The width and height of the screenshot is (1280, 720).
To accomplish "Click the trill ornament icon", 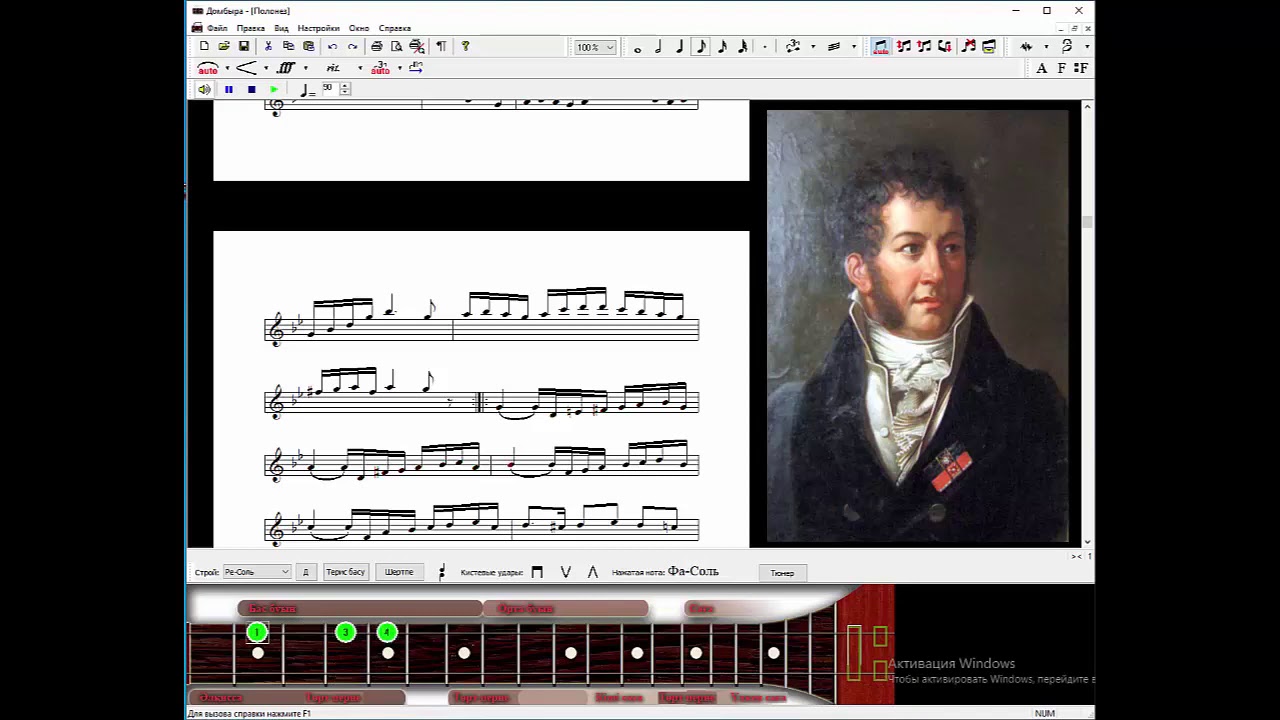I will click(x=1026, y=47).
